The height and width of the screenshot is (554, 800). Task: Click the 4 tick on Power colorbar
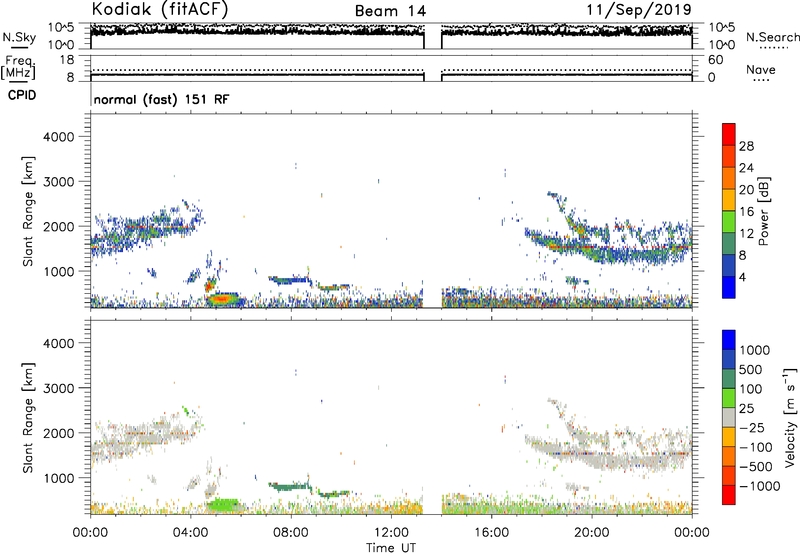click(742, 277)
